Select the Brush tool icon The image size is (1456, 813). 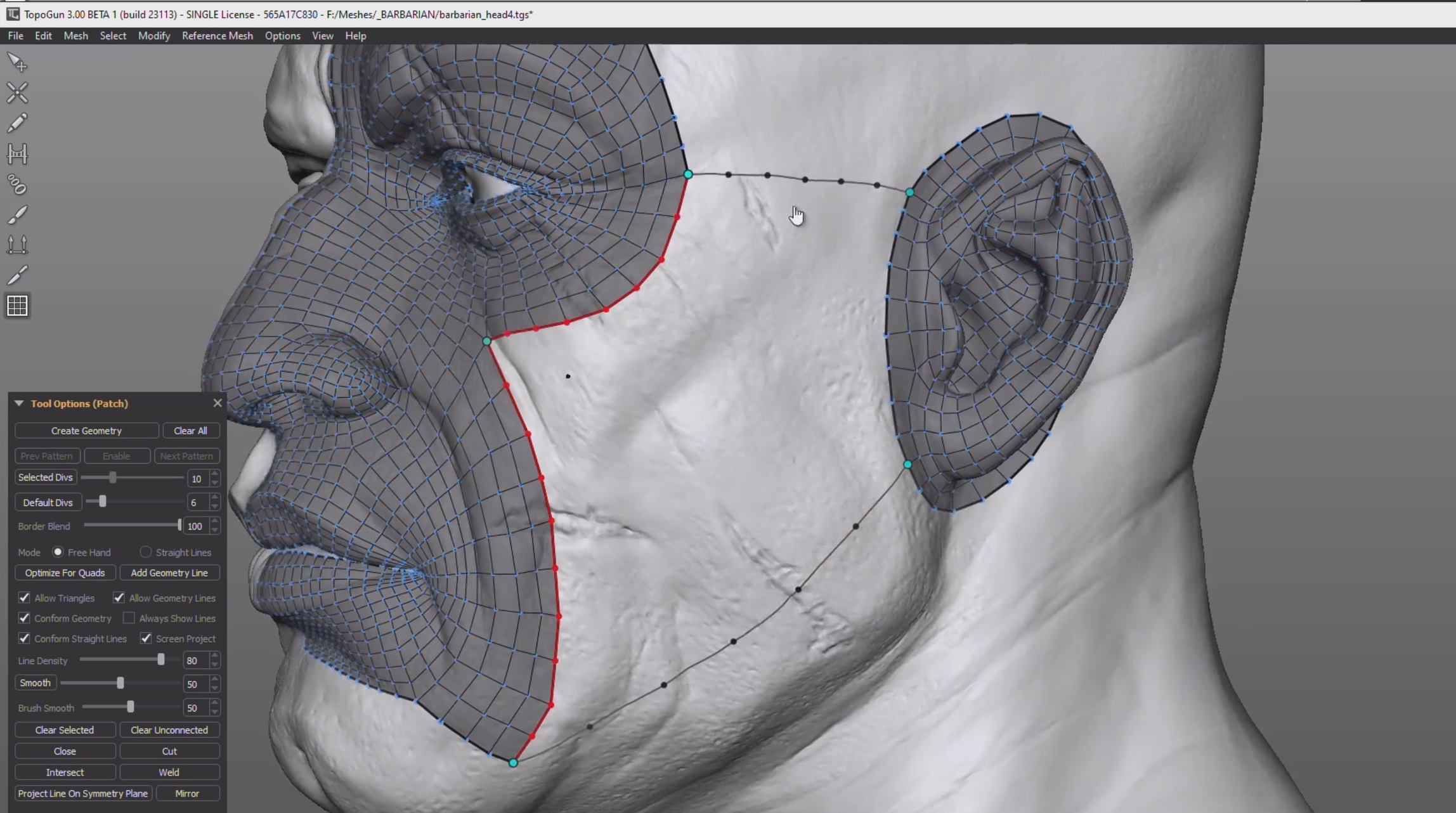click(17, 215)
